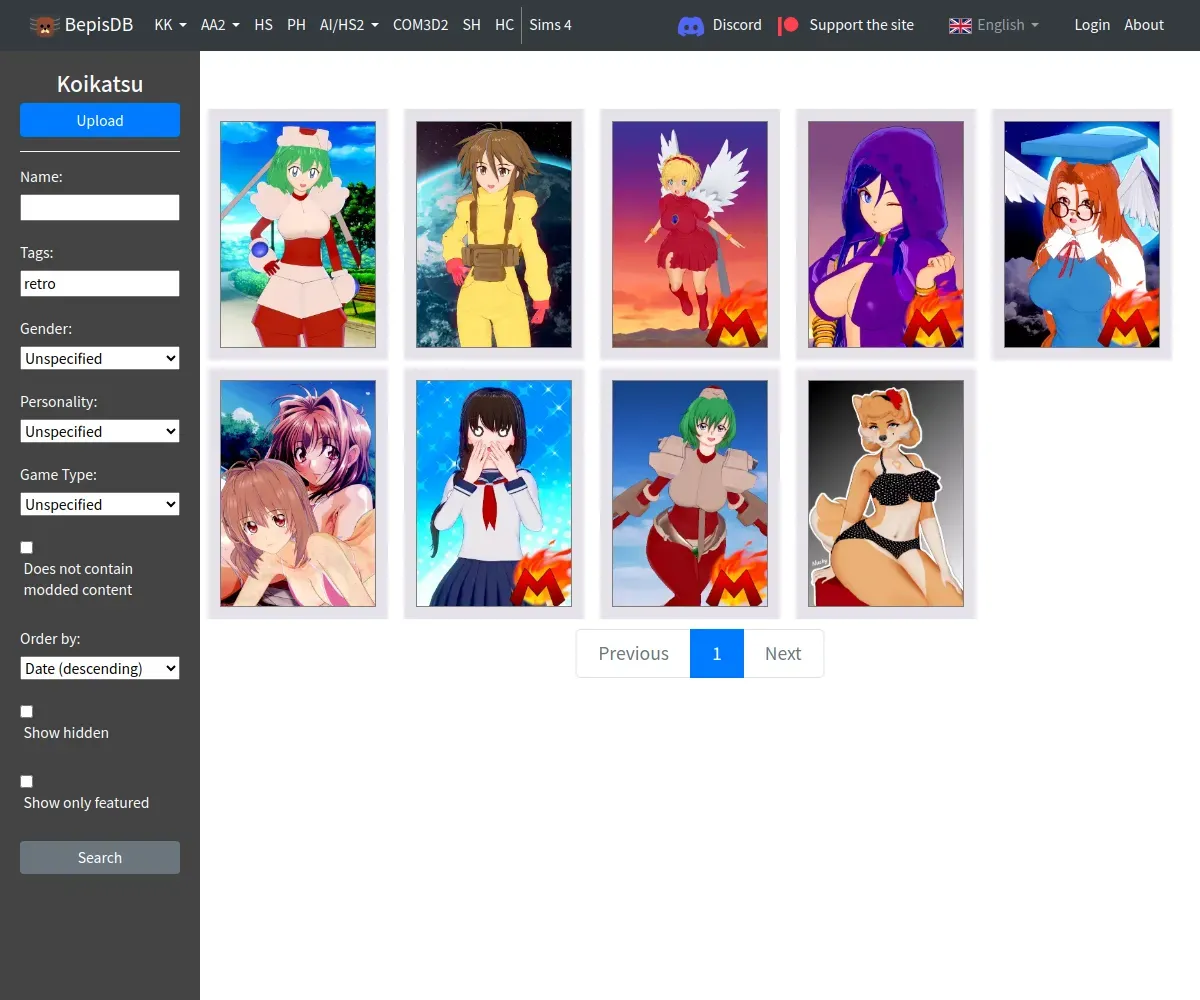Go to the PH section
The image size is (1200, 1000).
point(296,25)
